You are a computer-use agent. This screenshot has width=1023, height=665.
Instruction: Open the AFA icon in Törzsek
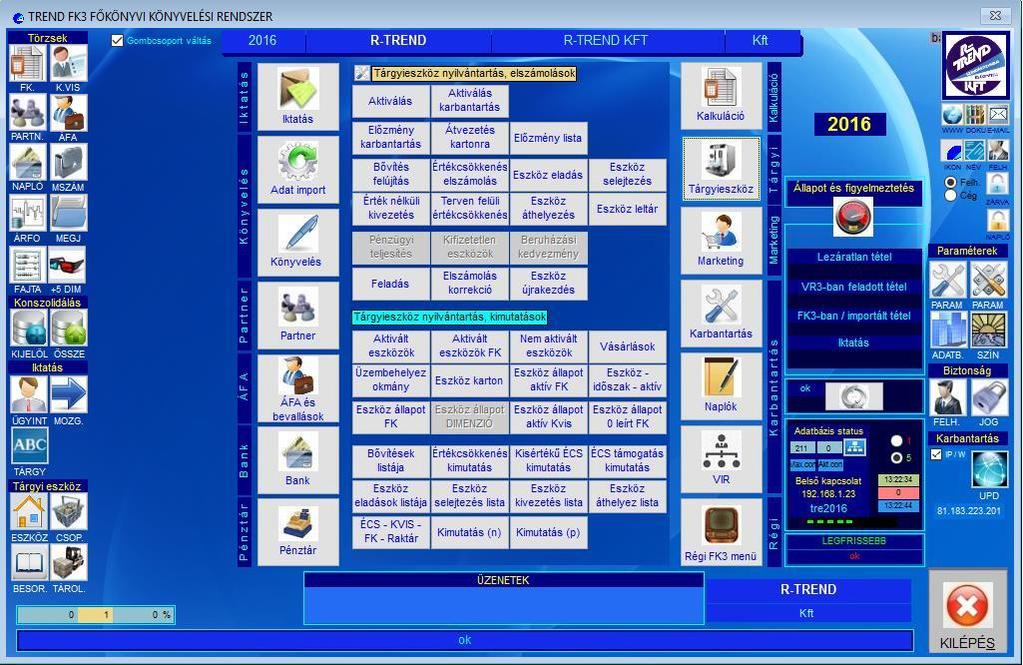[x=68, y=113]
